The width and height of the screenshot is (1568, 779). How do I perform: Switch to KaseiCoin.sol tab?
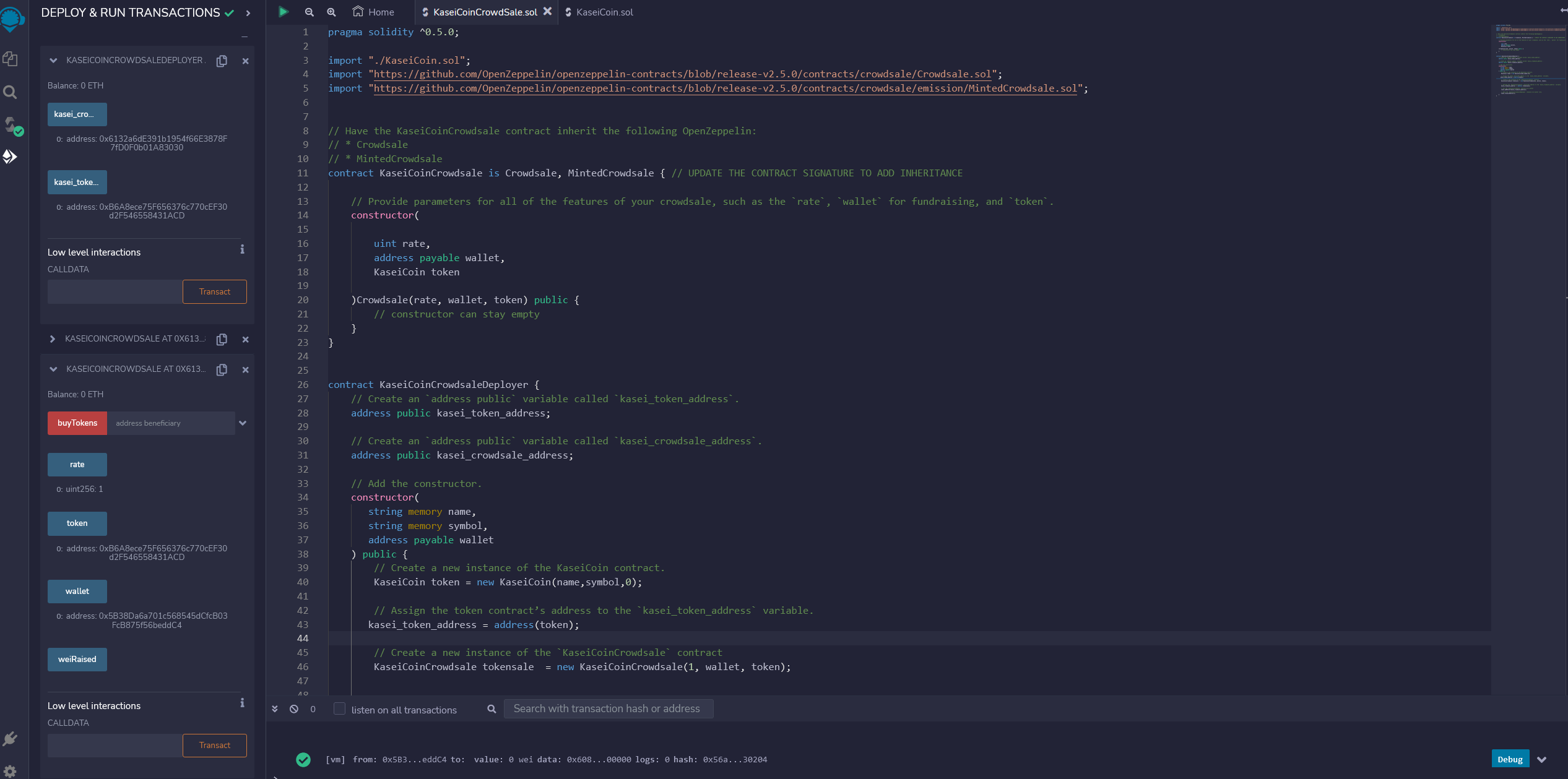point(599,12)
